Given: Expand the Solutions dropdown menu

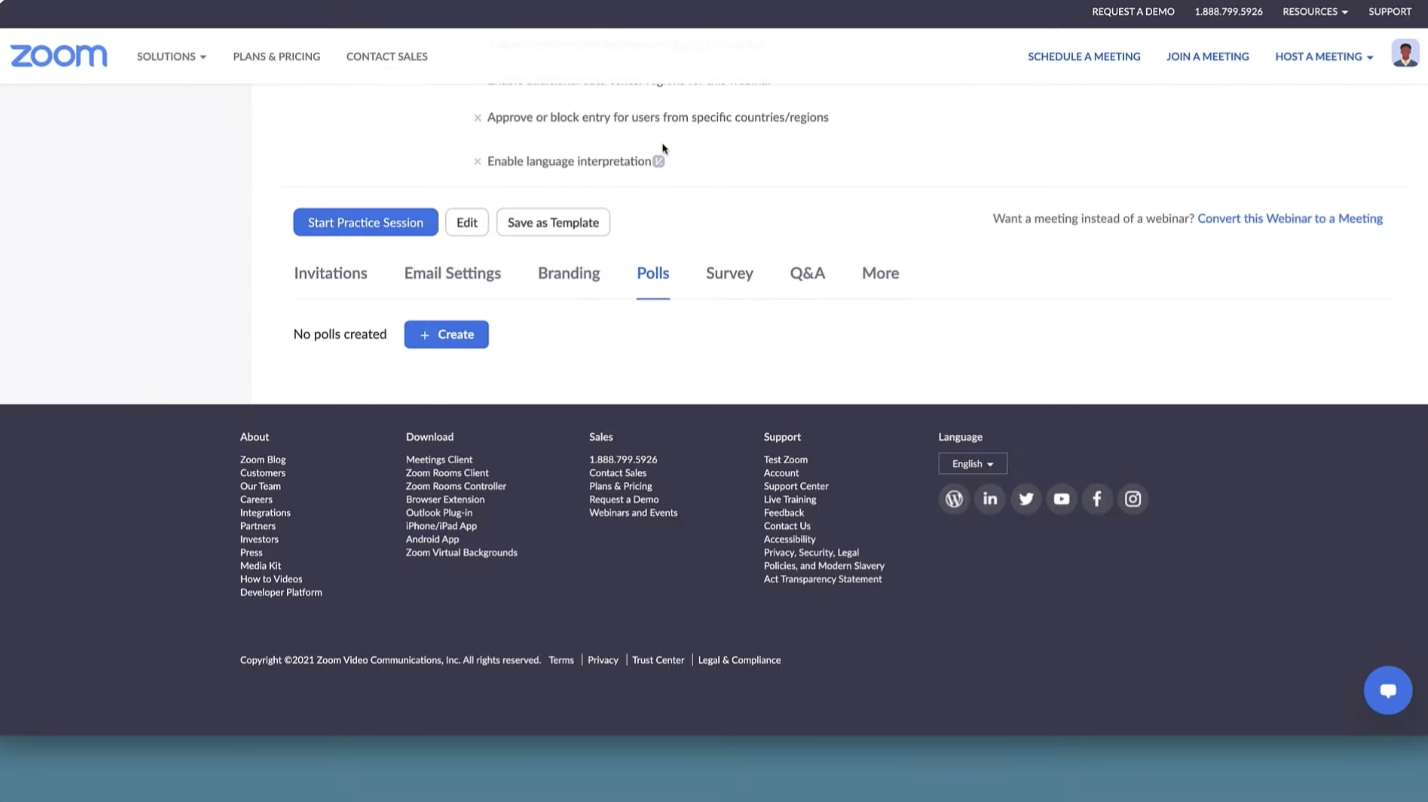Looking at the screenshot, I should [172, 57].
